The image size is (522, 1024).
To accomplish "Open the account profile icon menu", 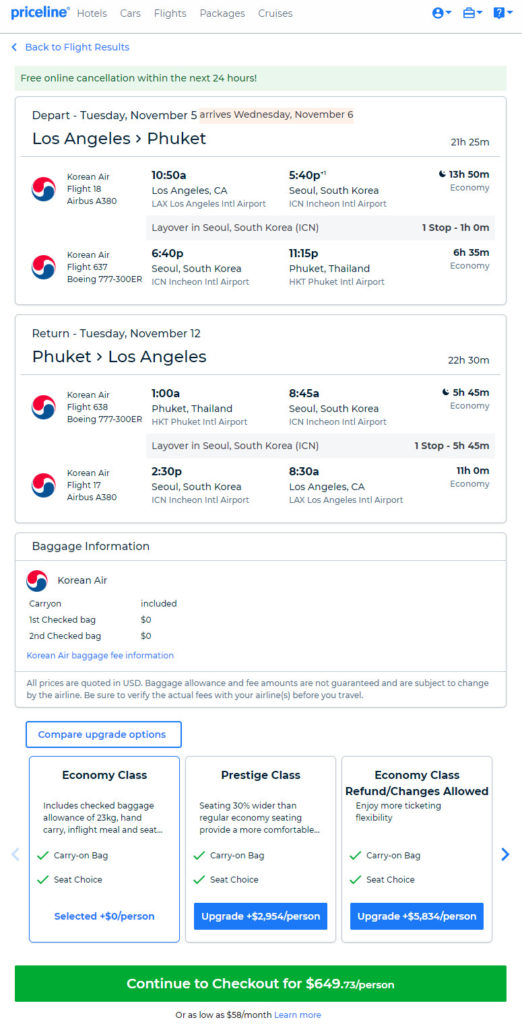I will 442,13.
